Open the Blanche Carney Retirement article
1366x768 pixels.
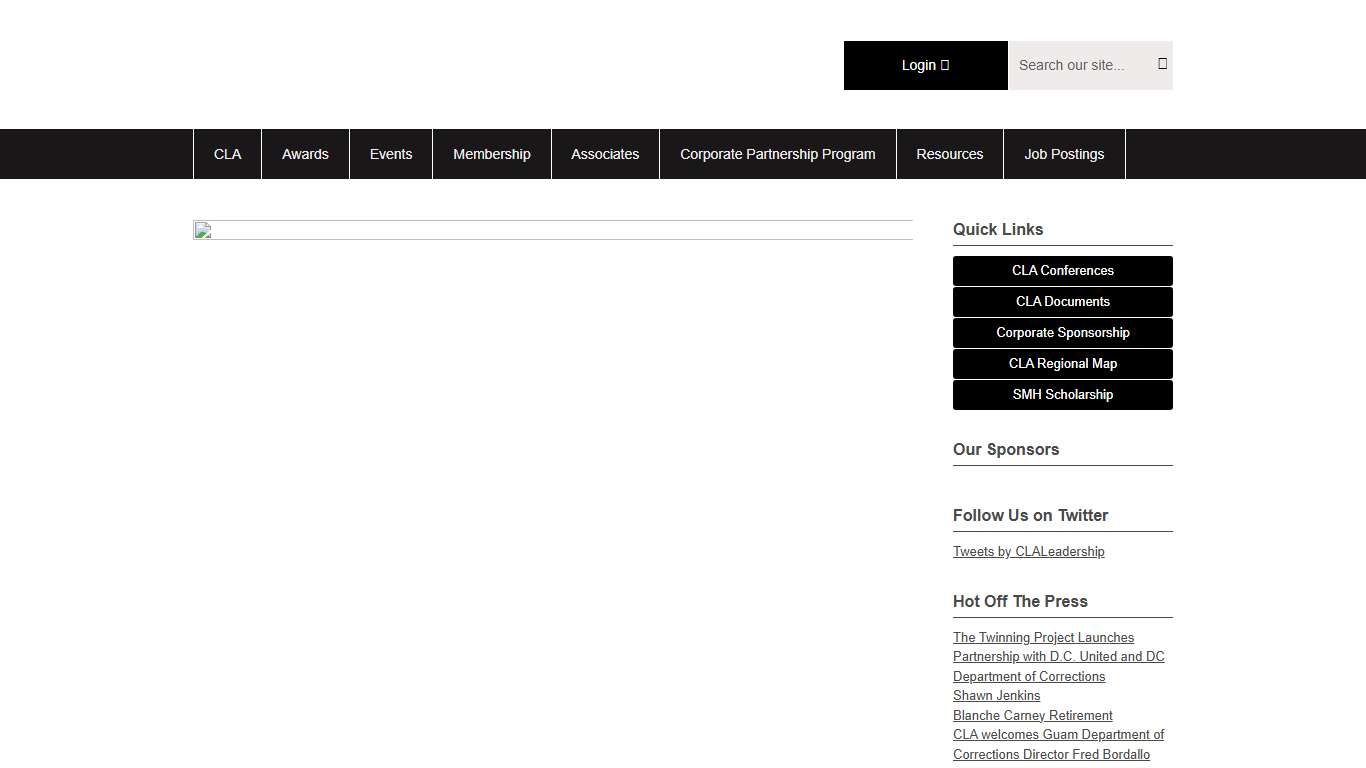click(x=1032, y=716)
